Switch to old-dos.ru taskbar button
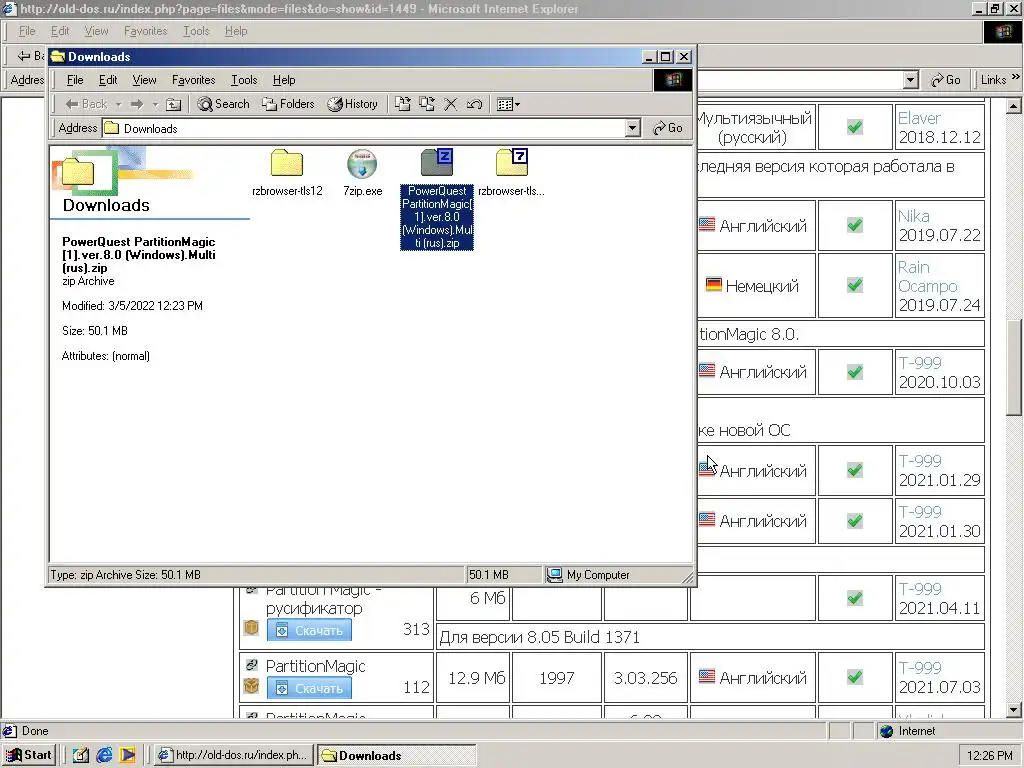The width and height of the screenshot is (1024, 768). [x=234, y=755]
